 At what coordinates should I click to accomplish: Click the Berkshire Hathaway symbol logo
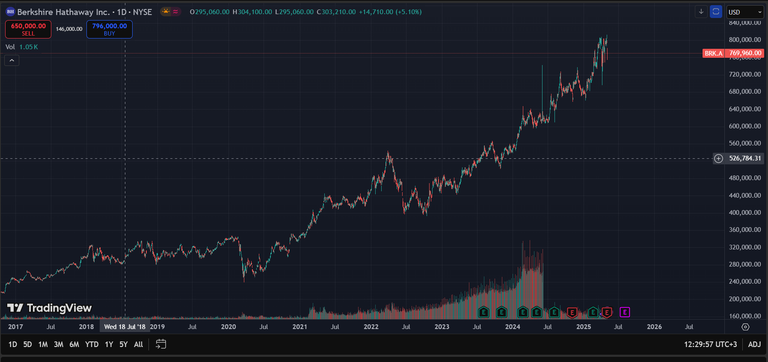pos(10,12)
